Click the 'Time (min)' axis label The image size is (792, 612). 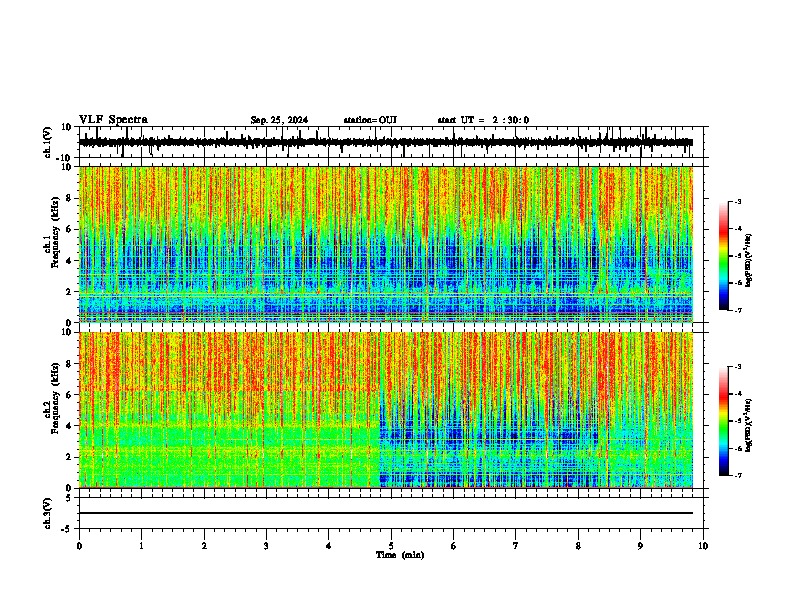tap(400, 555)
